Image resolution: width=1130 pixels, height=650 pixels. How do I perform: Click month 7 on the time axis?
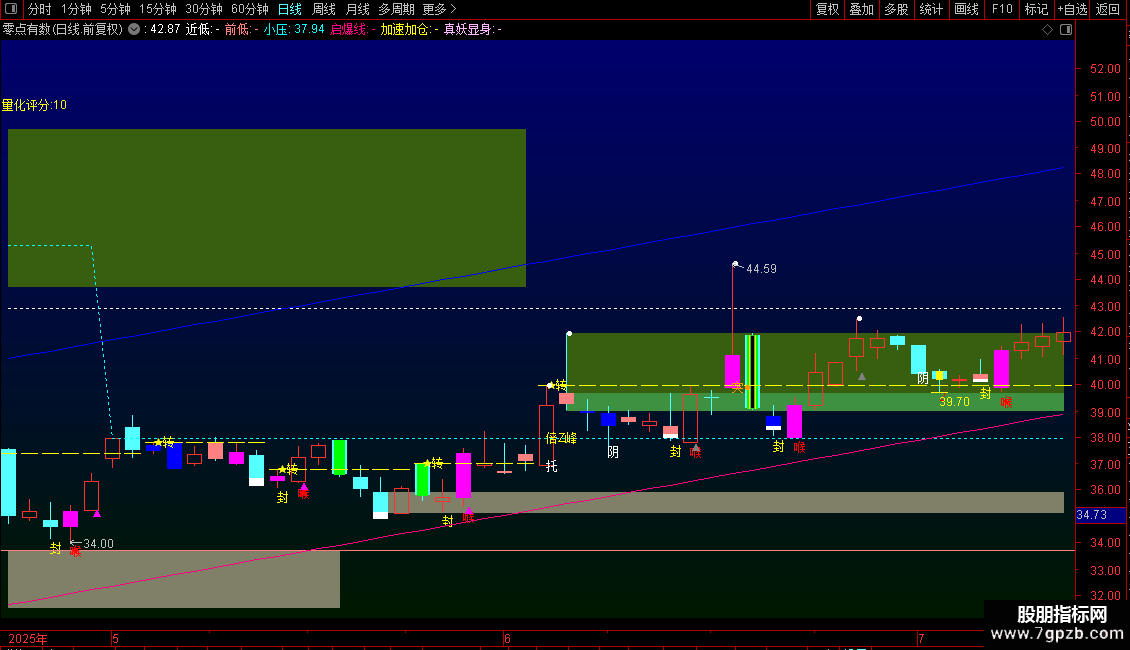tap(920, 638)
